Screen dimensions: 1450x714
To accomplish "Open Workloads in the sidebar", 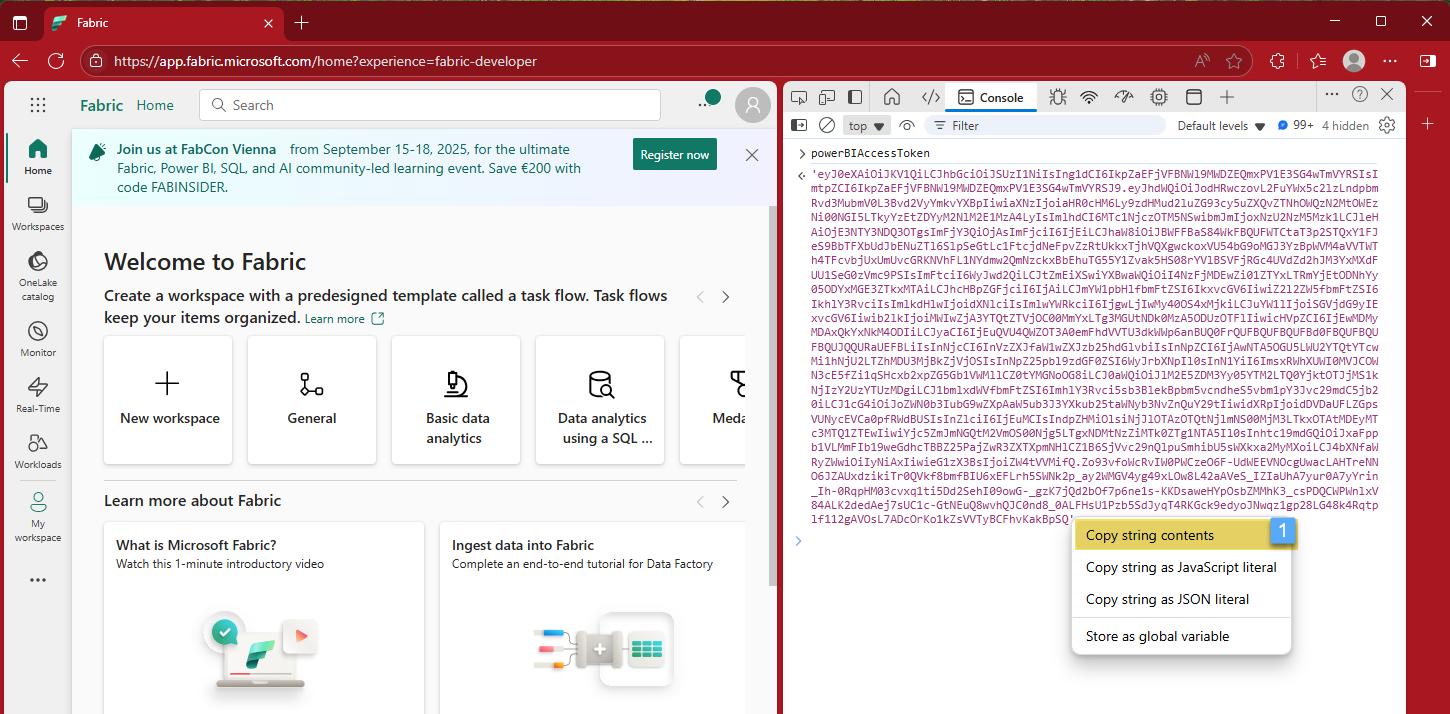I will point(38,451).
